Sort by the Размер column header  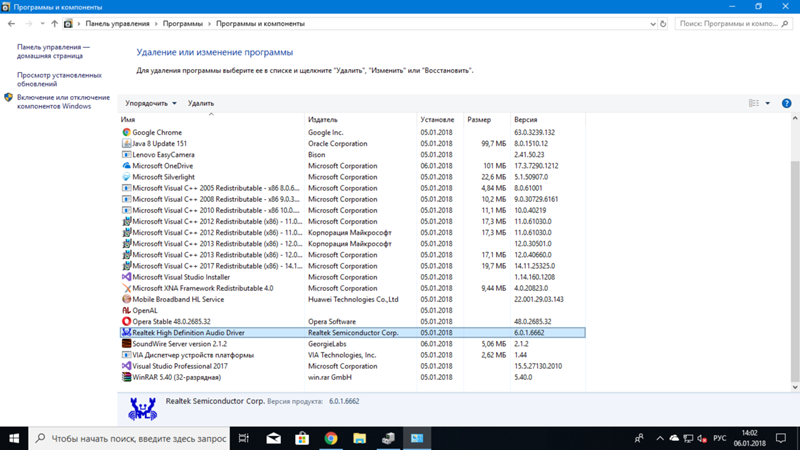coord(487,119)
